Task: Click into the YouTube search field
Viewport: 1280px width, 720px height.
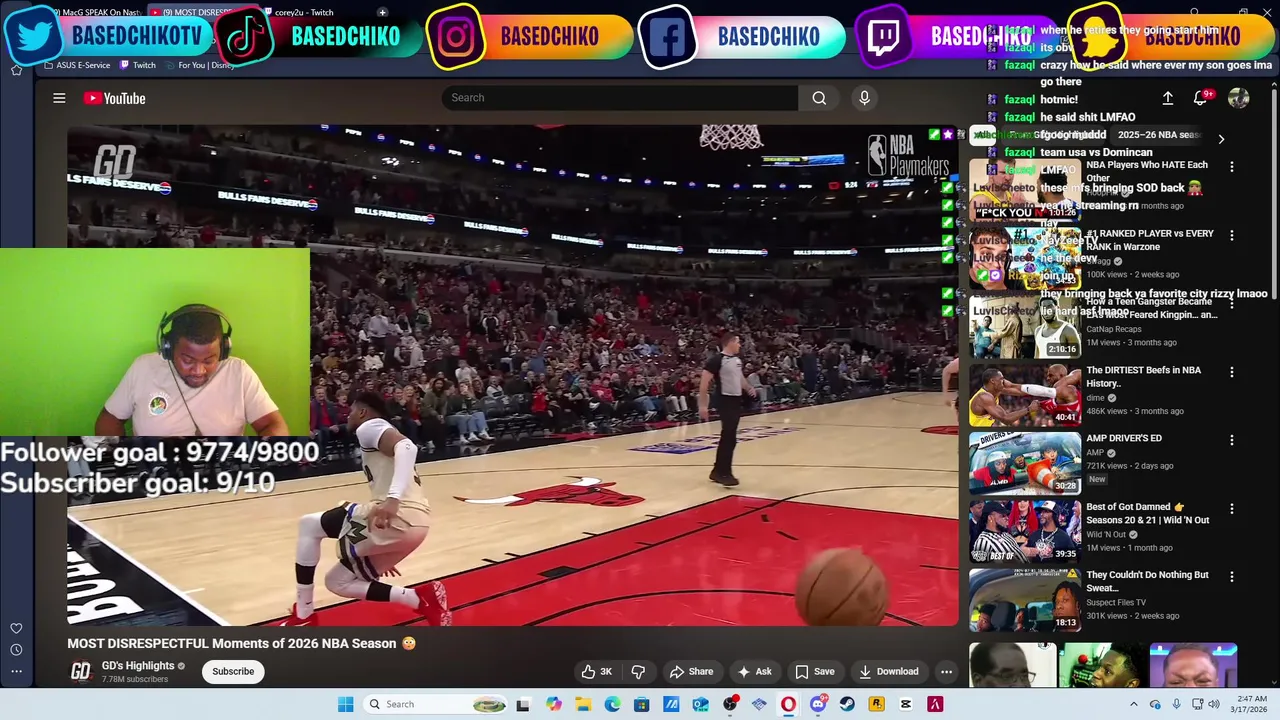Action: coord(620,98)
